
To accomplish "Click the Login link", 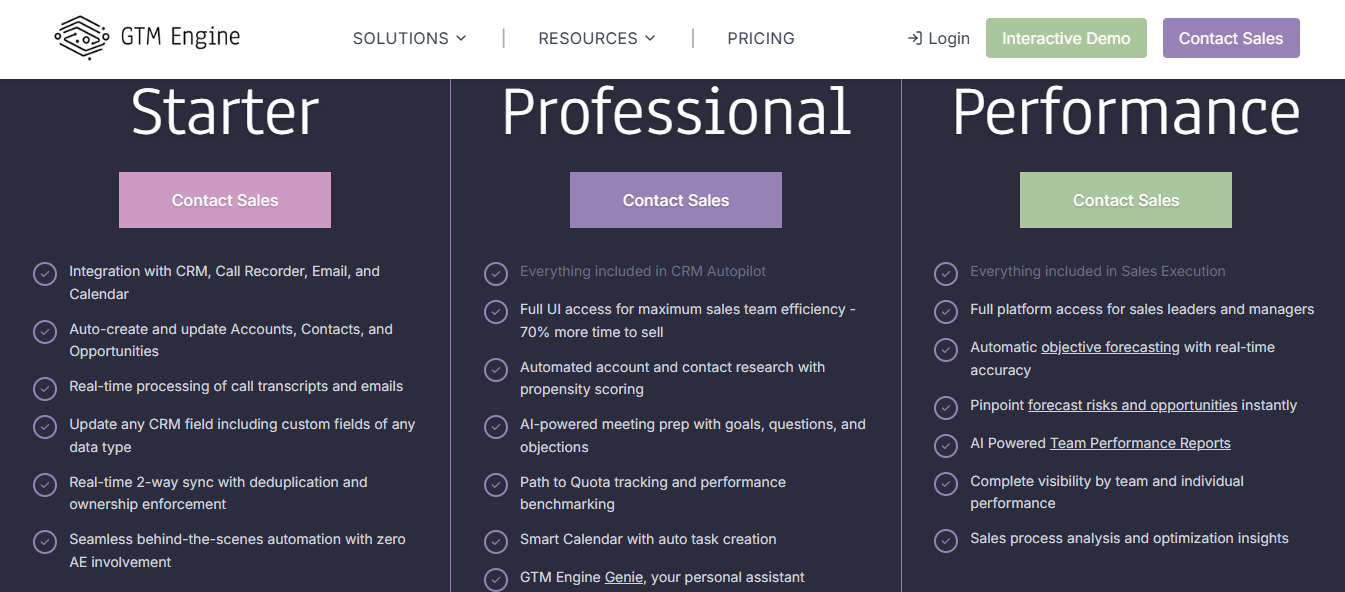I will (x=939, y=38).
